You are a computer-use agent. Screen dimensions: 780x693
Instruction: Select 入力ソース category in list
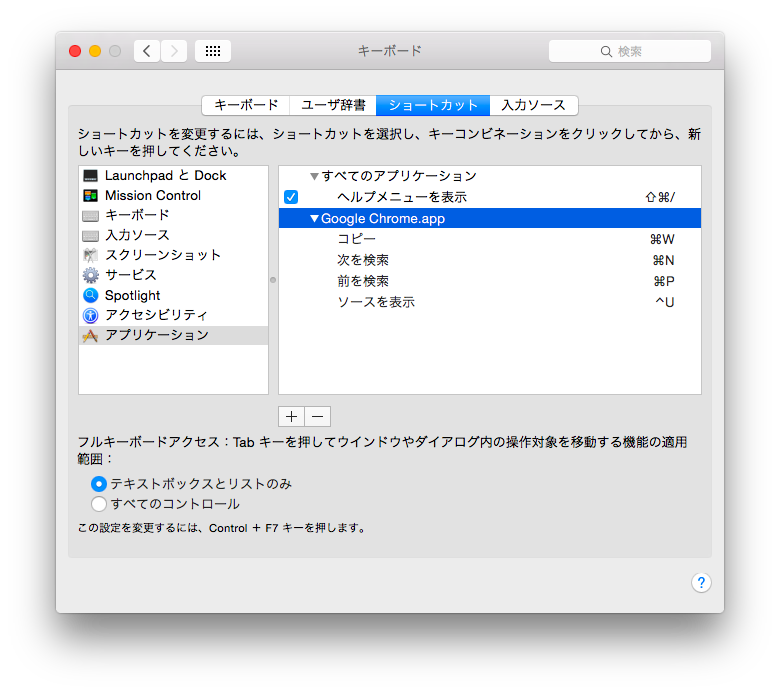click(174, 235)
